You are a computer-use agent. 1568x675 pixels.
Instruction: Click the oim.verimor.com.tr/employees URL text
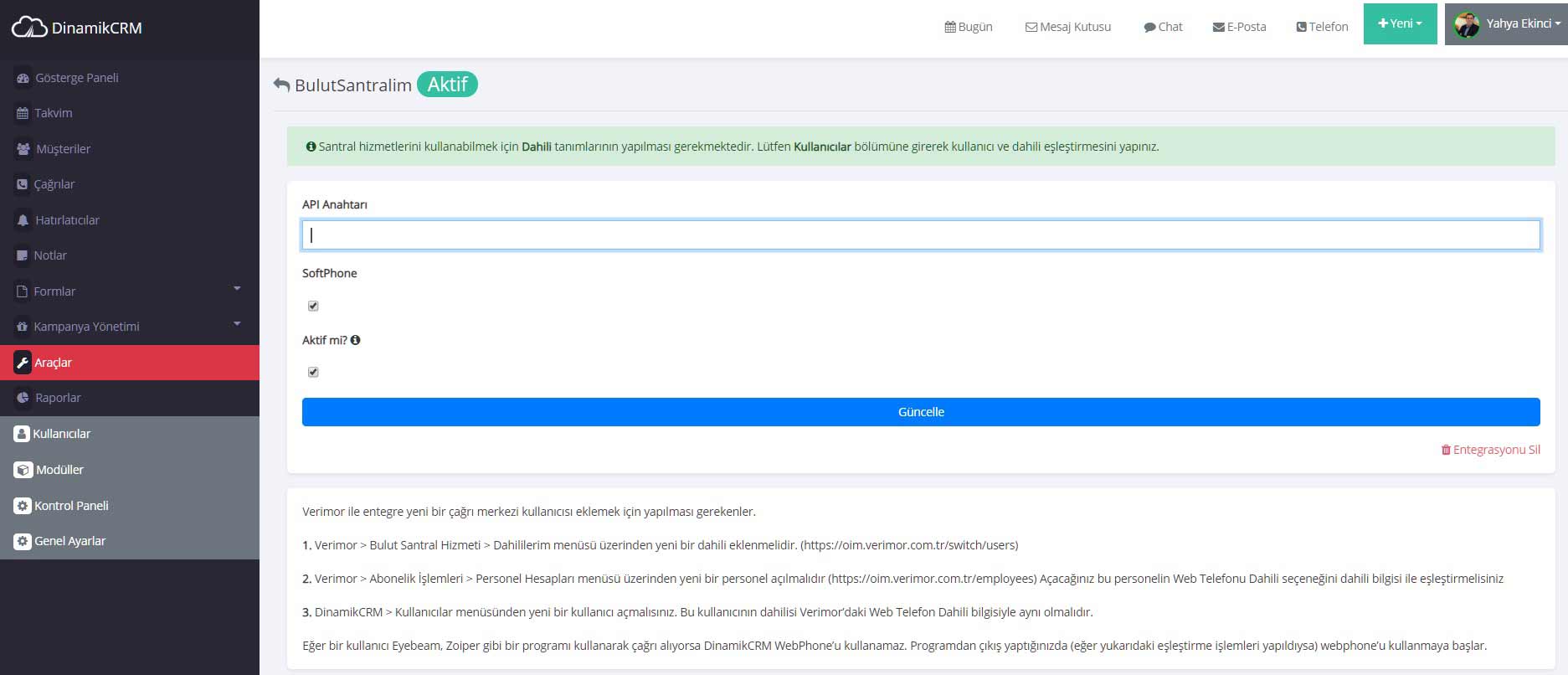(932, 579)
